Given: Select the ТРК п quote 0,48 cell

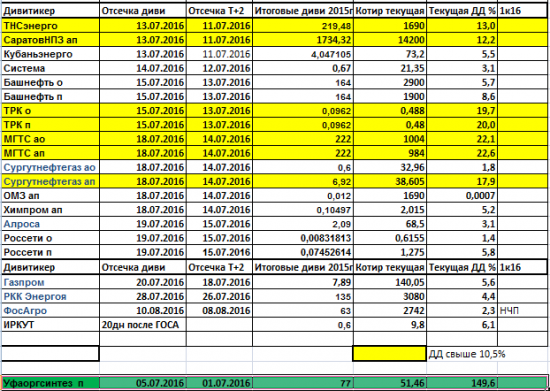Looking at the screenshot, I should tap(390, 125).
